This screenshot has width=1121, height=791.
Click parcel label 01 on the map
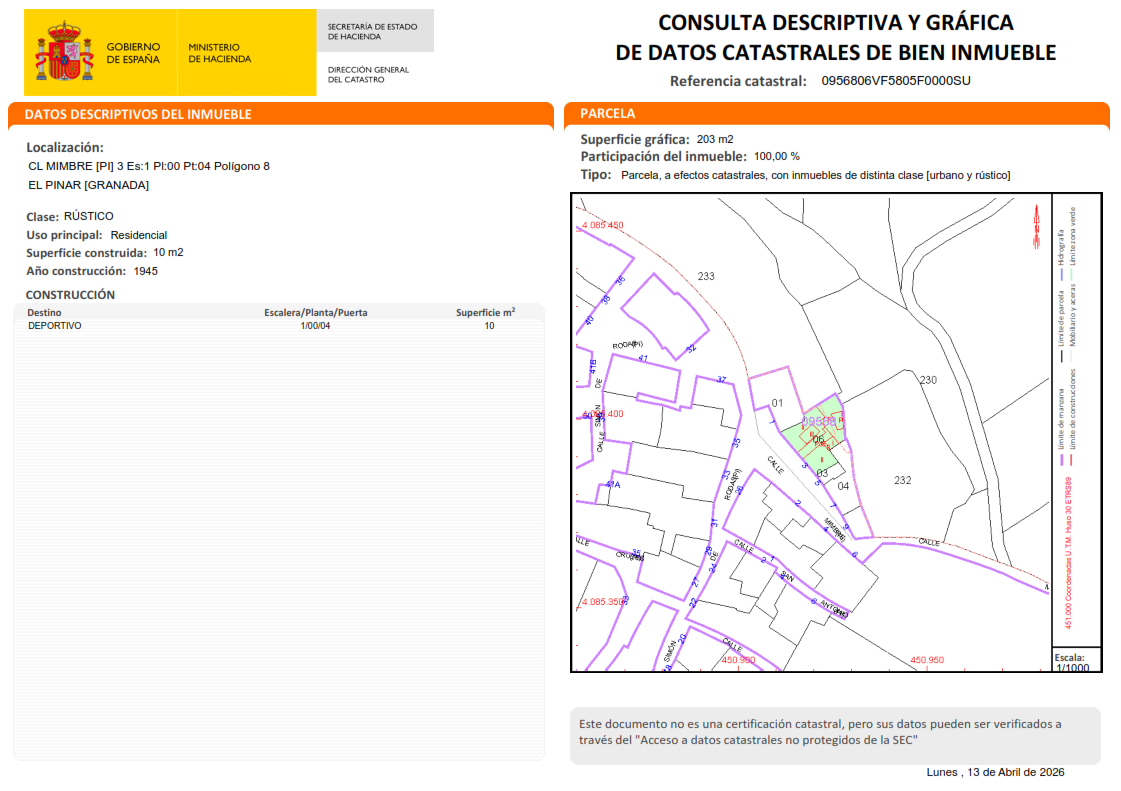click(776, 403)
